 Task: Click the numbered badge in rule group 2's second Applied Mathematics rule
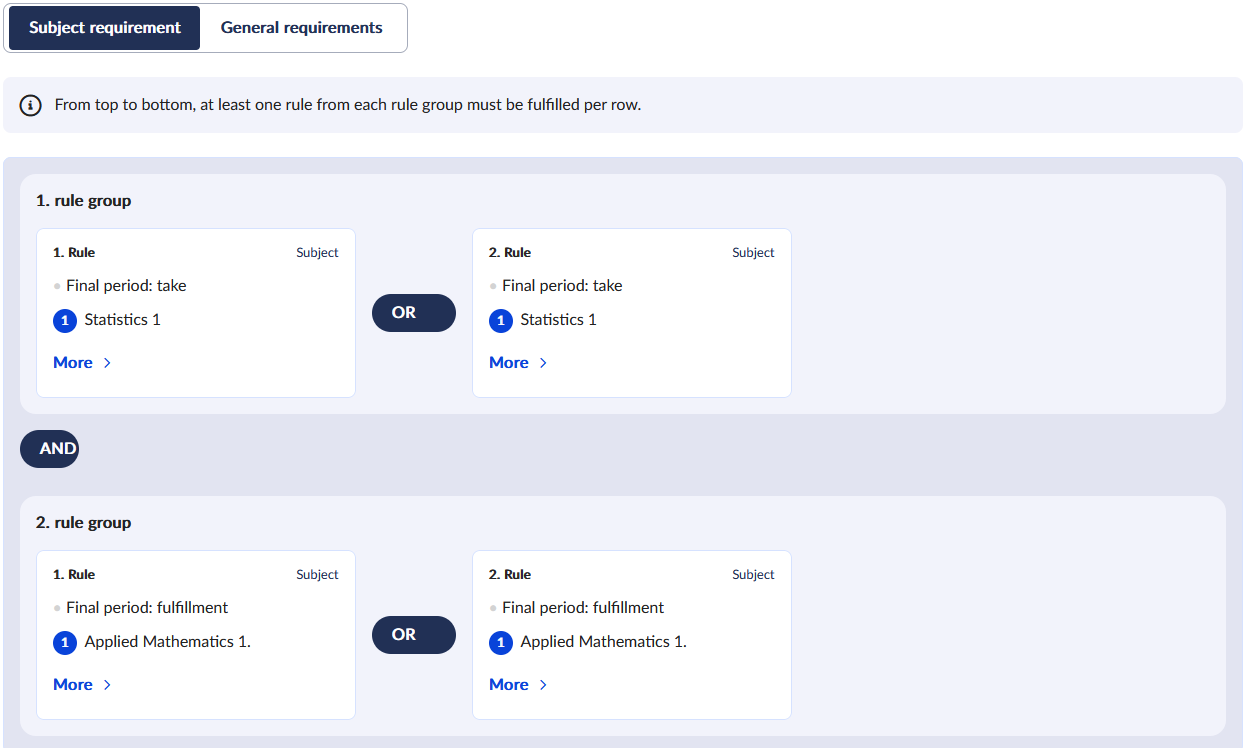point(501,643)
